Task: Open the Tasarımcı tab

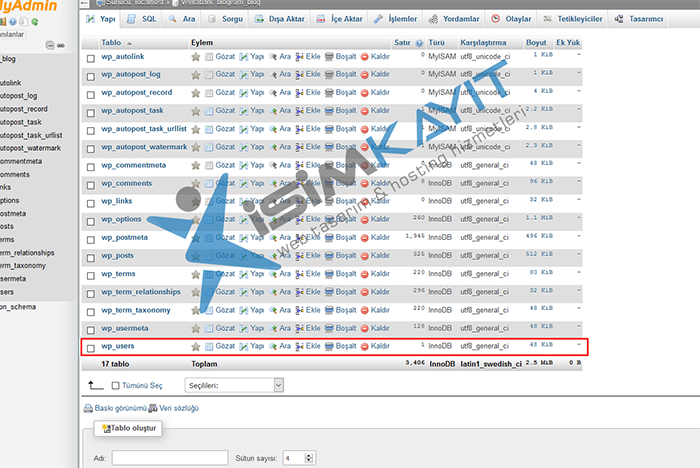Action: [639, 19]
